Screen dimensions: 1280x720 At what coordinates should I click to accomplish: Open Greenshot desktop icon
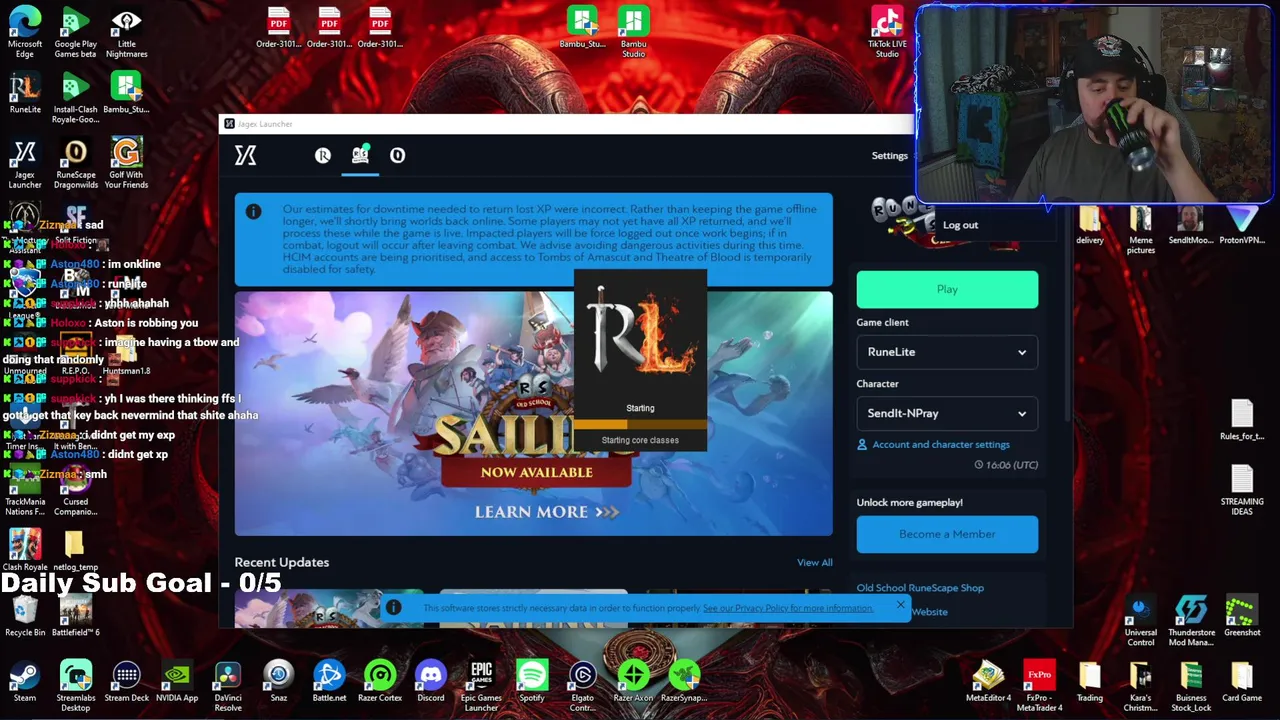pos(1242,616)
